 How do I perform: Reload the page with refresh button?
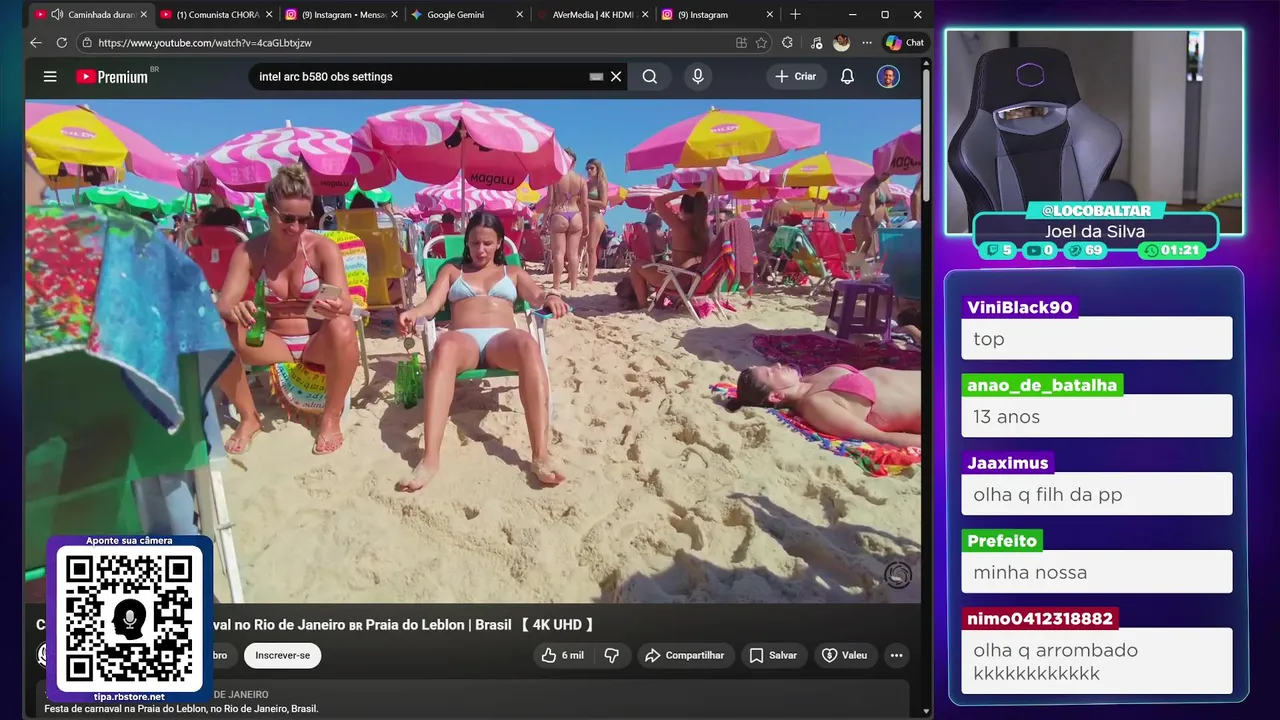[62, 43]
